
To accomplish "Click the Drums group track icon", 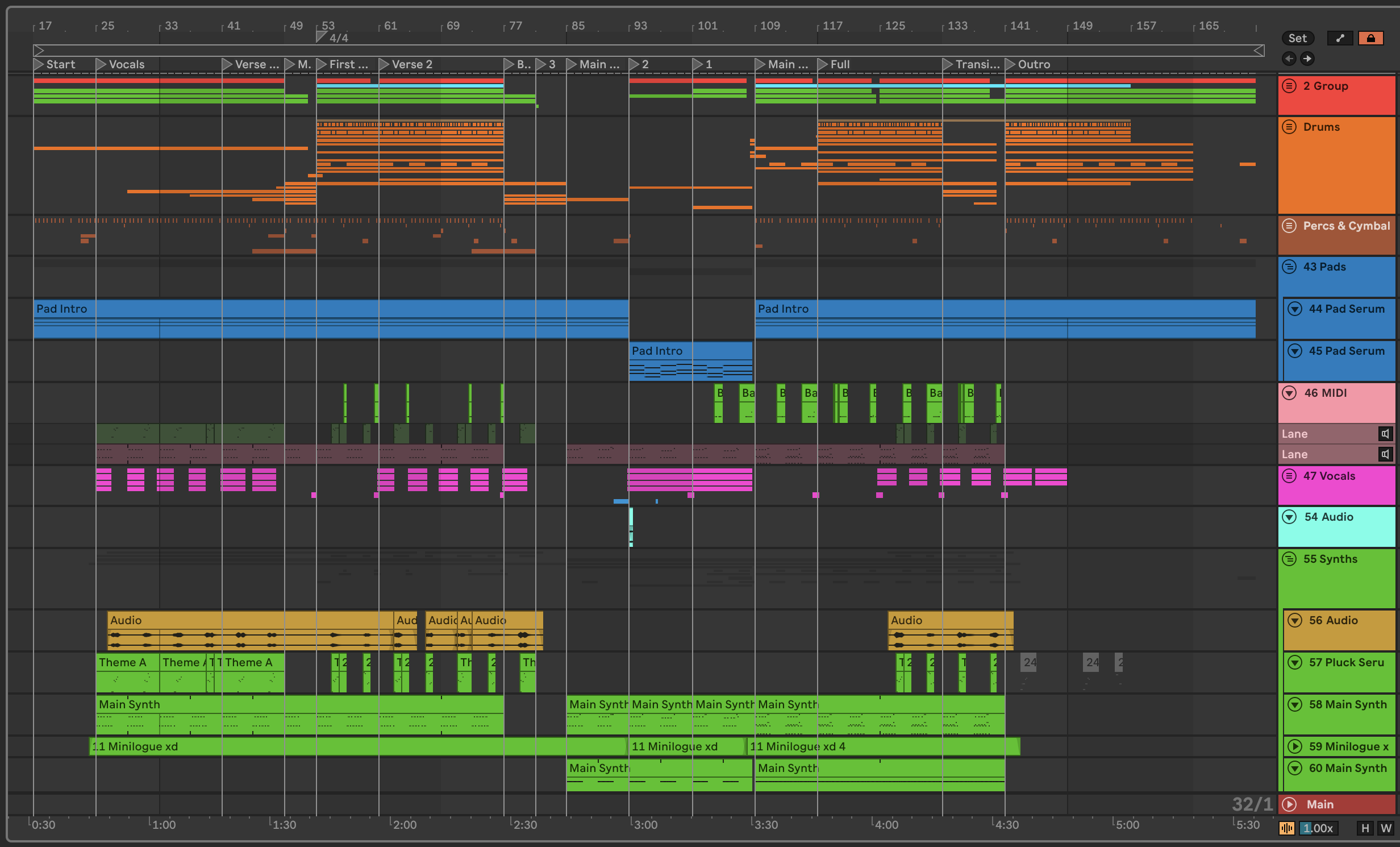I will pos(1289,127).
